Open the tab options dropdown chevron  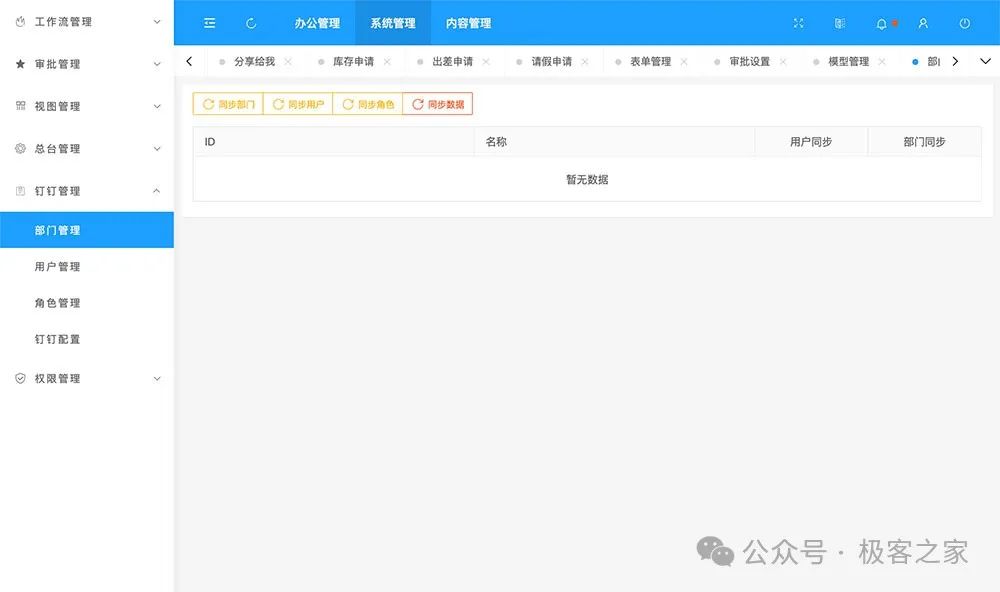point(985,61)
